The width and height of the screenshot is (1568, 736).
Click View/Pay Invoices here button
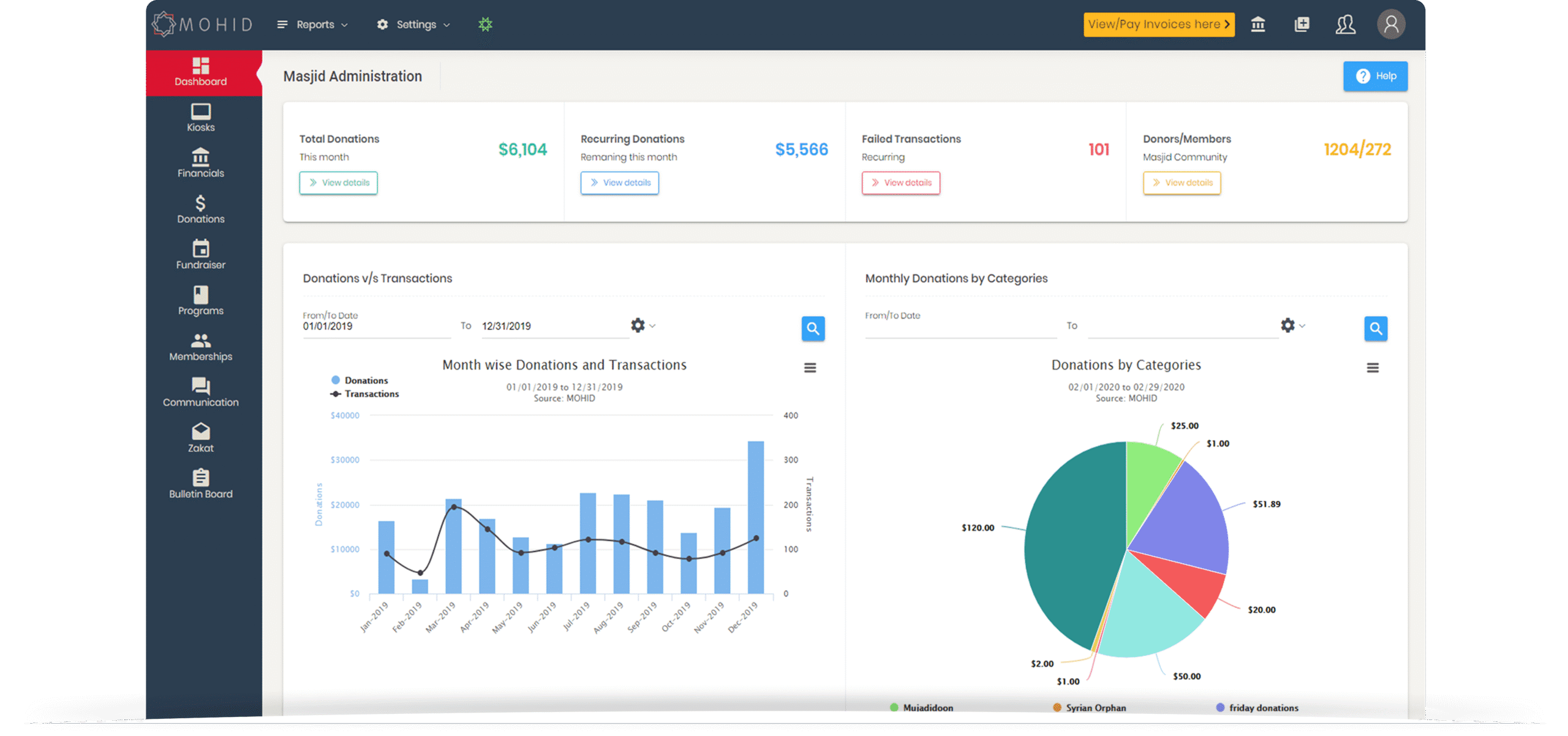coord(1158,25)
